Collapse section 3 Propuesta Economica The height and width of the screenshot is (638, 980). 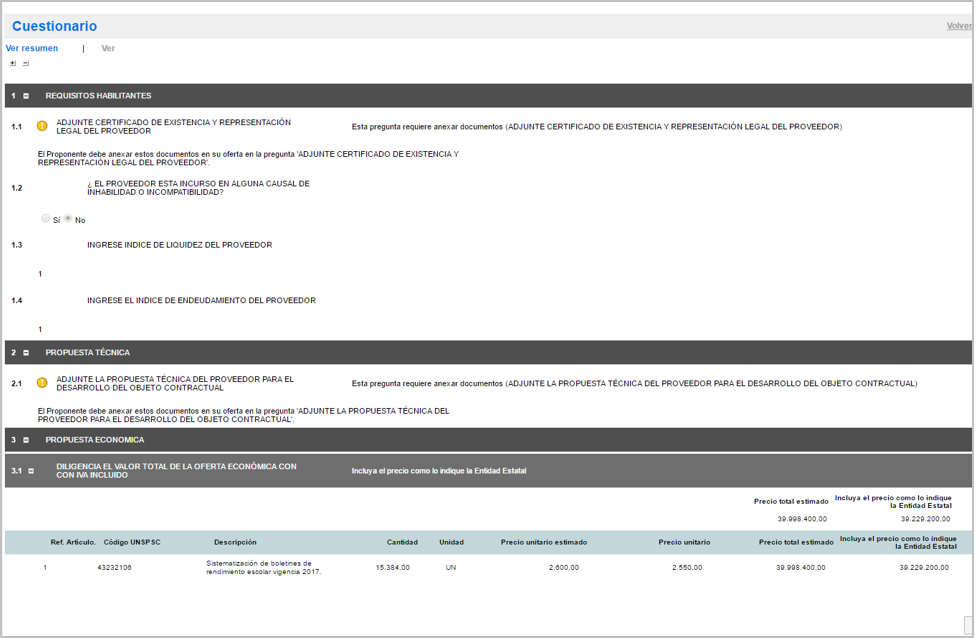tap(26, 440)
